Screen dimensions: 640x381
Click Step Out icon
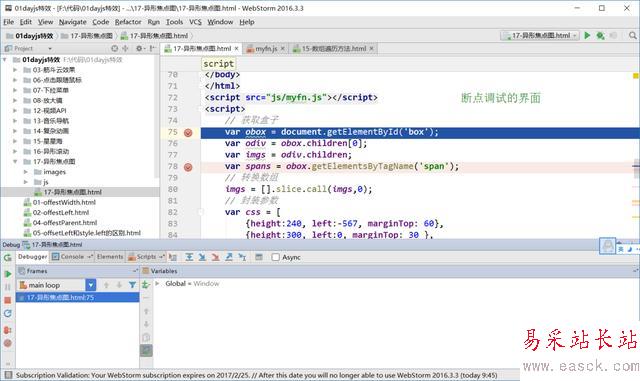229,257
